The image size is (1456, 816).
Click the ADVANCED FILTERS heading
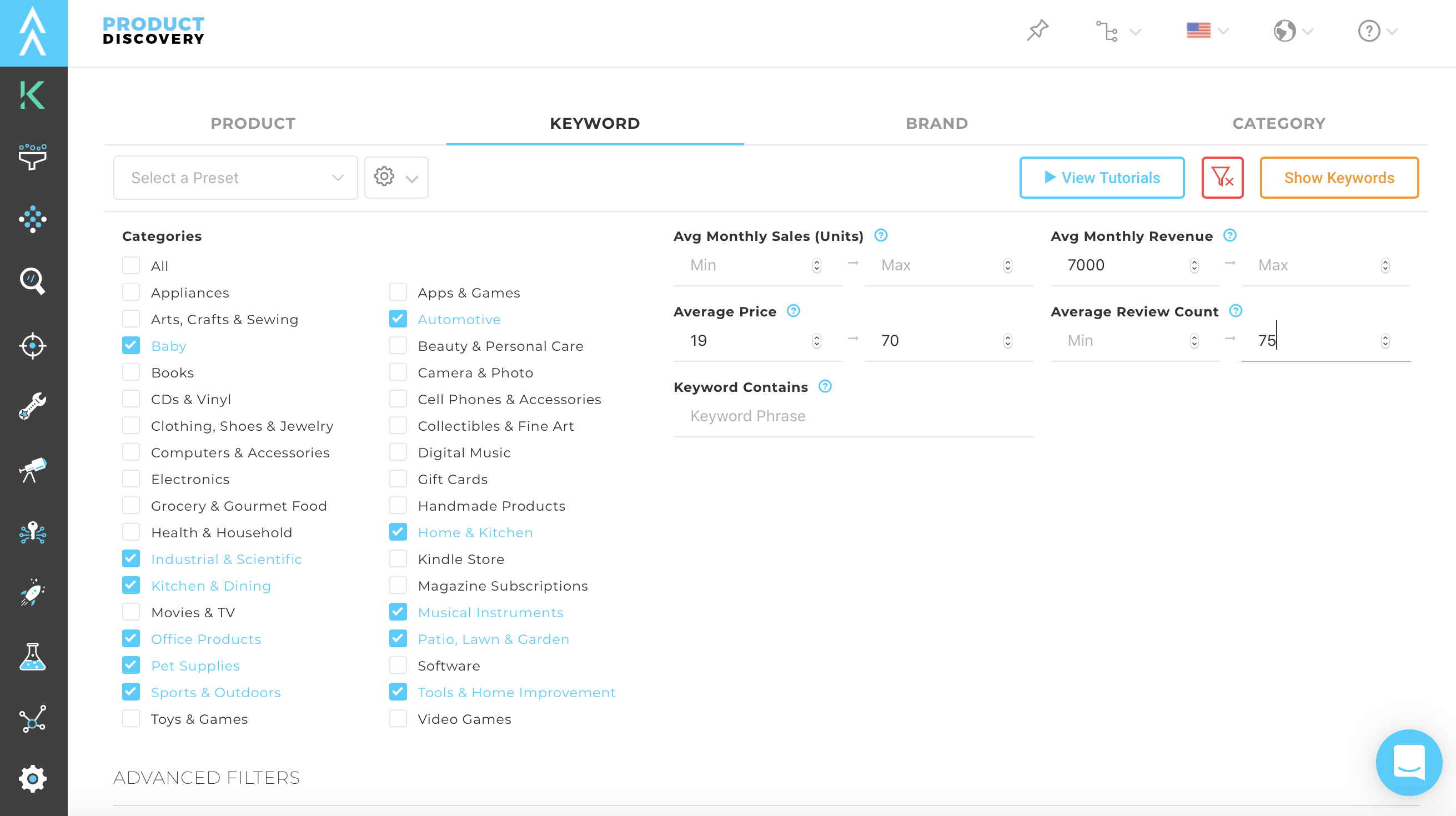(x=207, y=778)
